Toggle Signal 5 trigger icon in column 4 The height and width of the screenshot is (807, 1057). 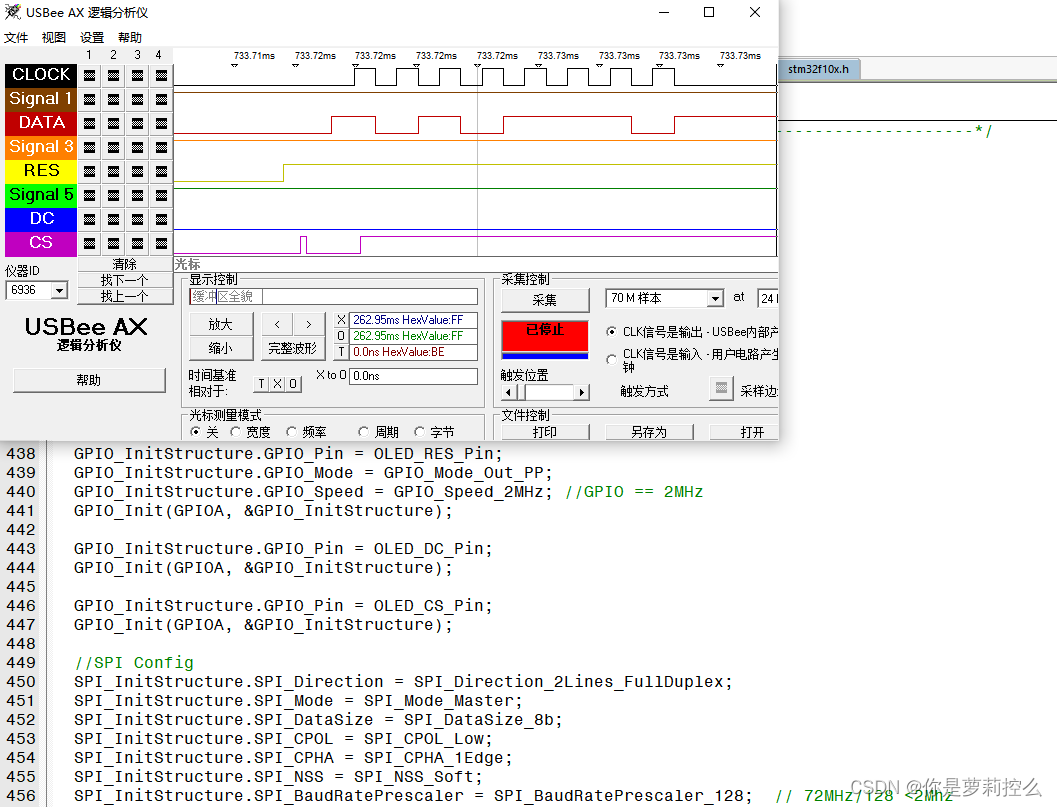point(161,196)
